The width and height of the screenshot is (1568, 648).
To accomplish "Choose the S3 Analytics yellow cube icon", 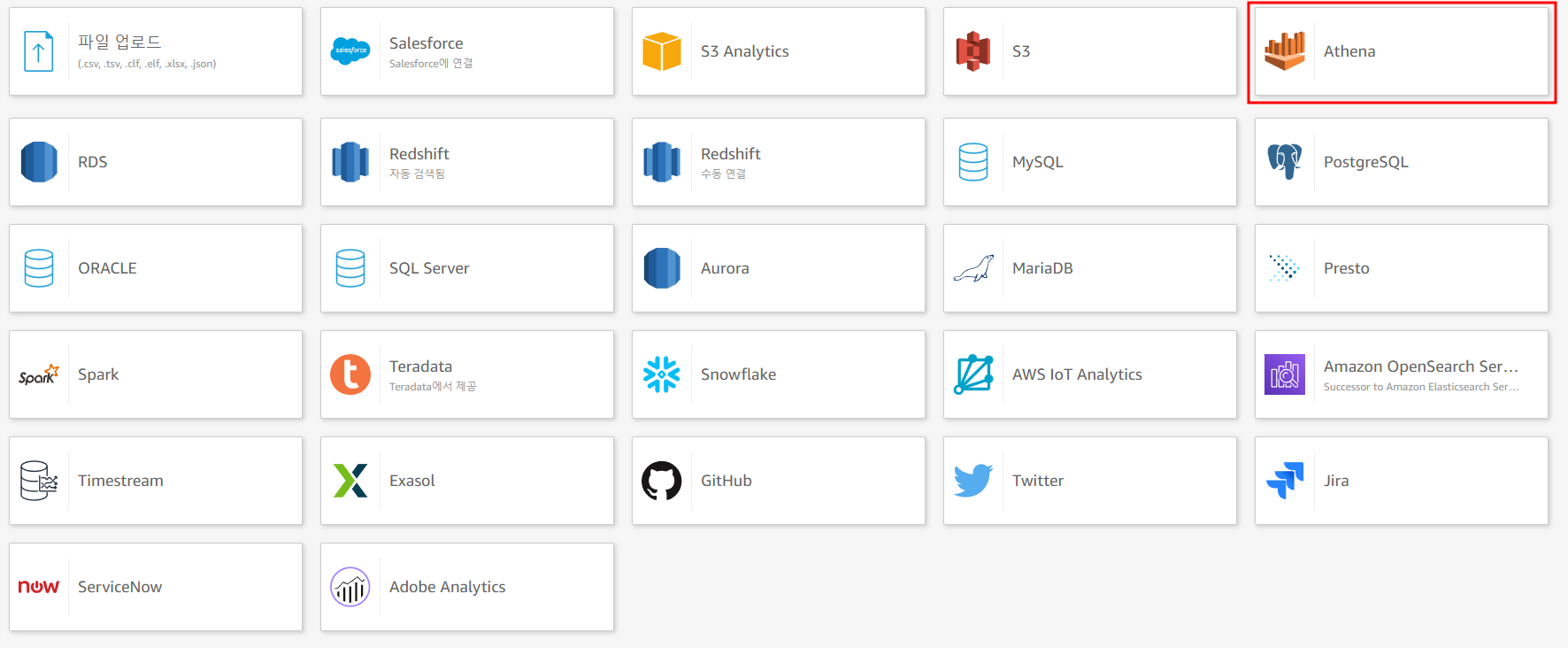I will 662,51.
